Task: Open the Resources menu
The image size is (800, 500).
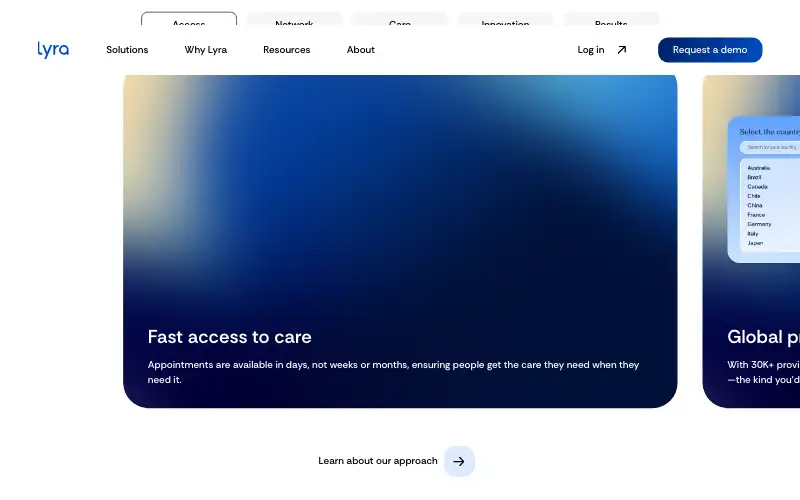Action: [287, 50]
